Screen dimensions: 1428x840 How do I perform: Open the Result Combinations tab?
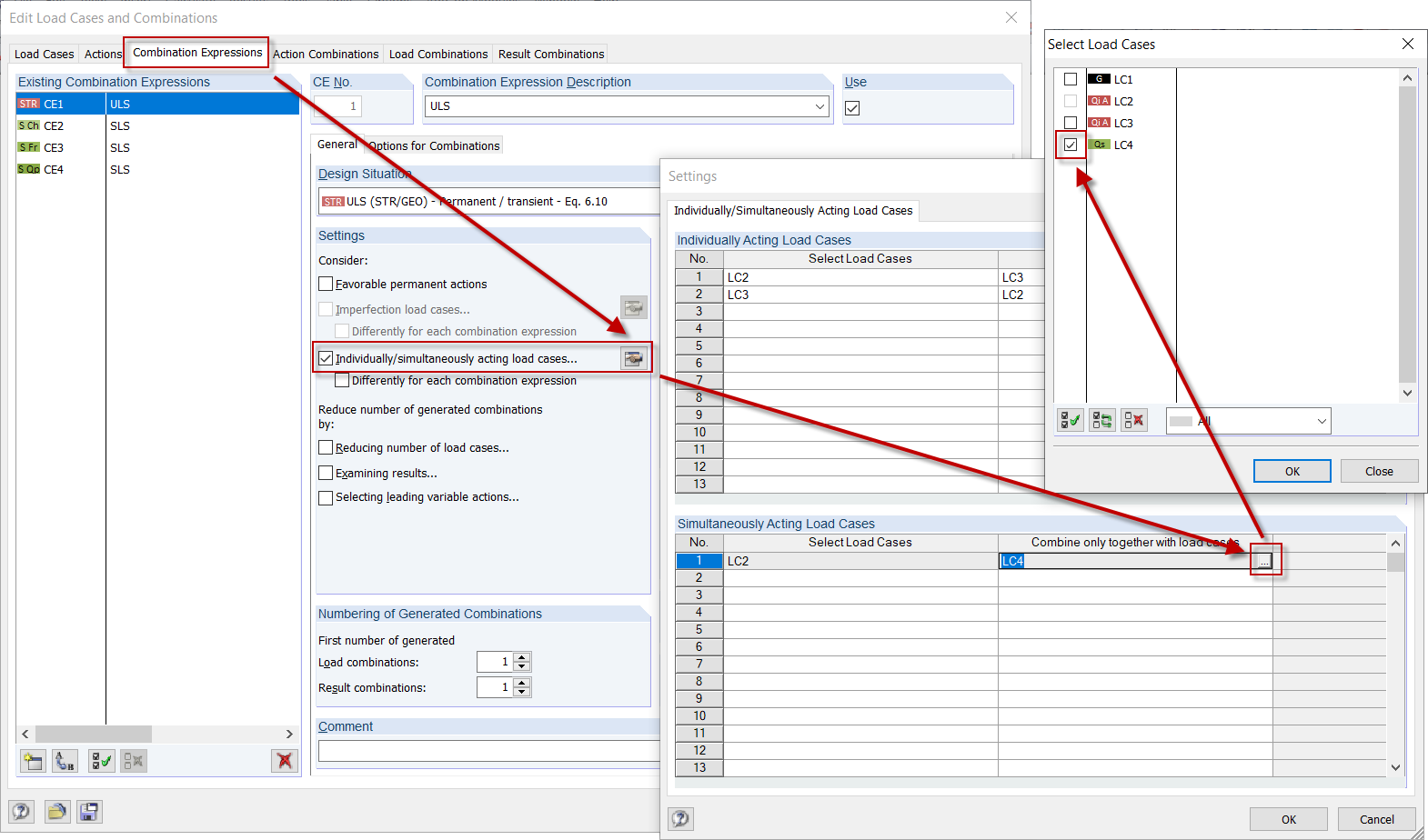pyautogui.click(x=551, y=55)
